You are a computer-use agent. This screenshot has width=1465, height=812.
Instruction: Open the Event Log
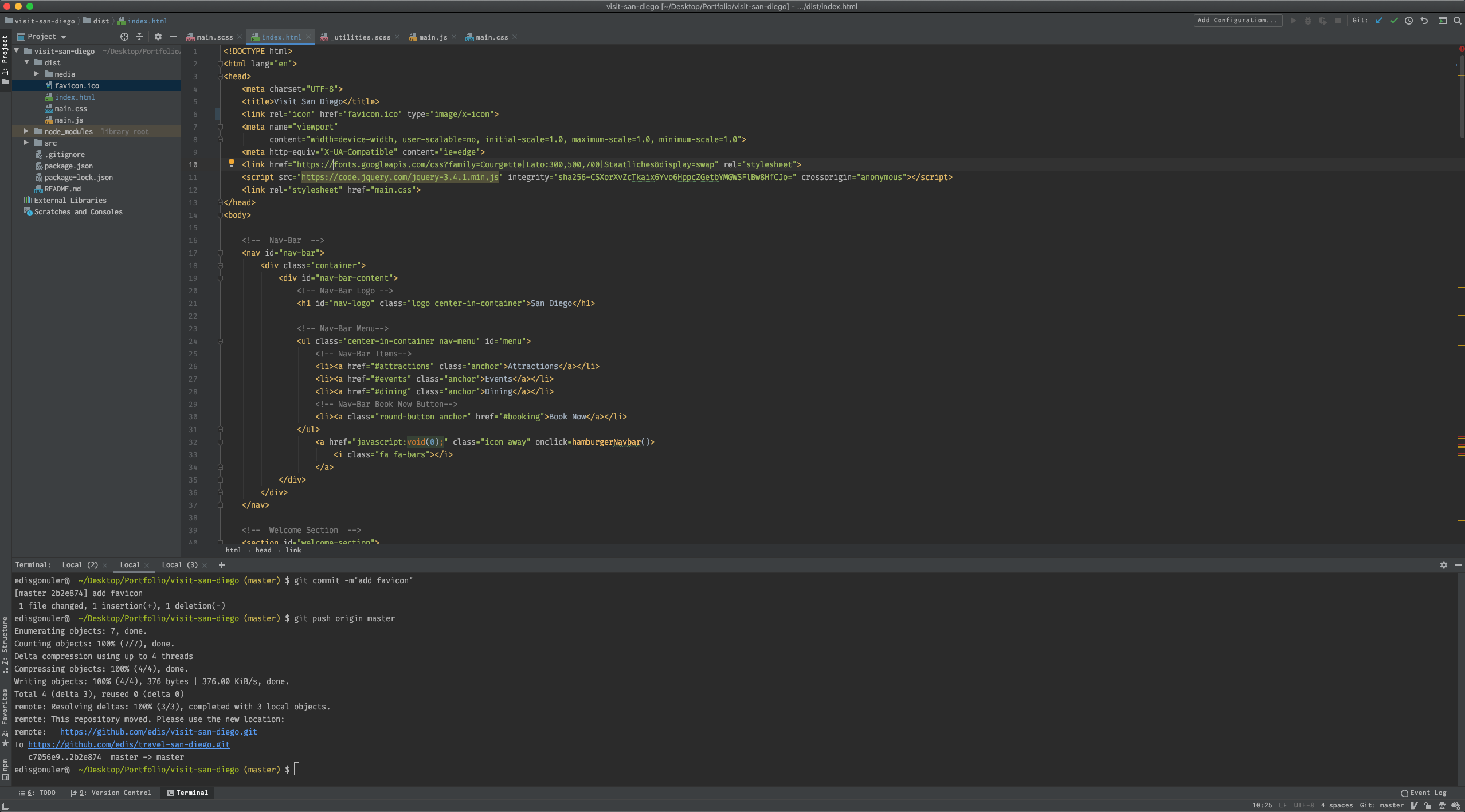coord(1424,793)
